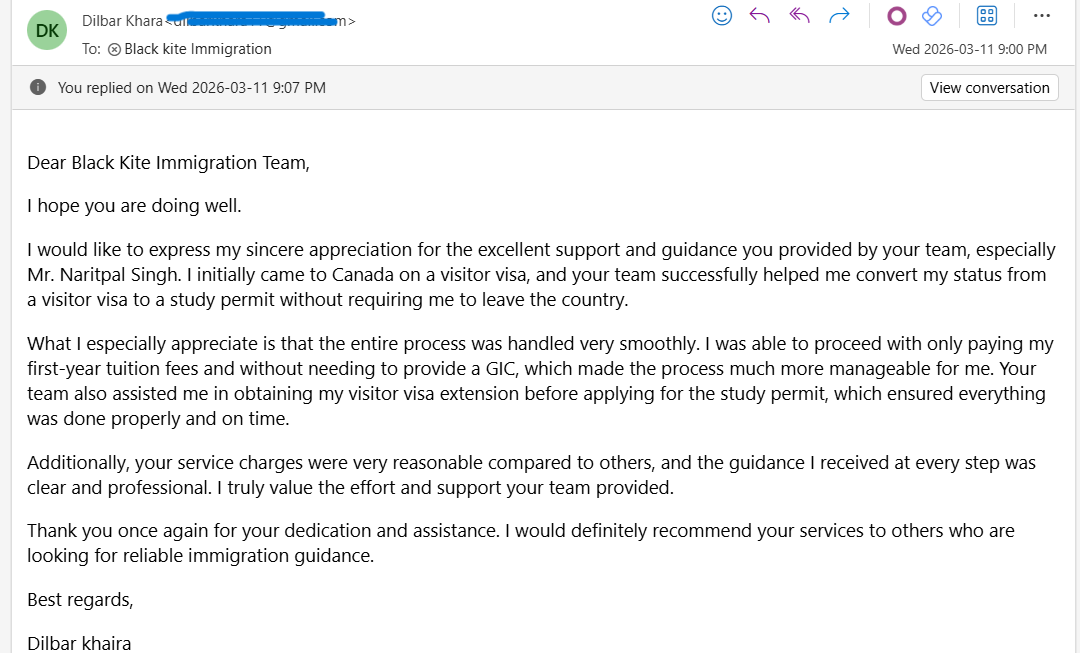Click the Reply All icon
The width and height of the screenshot is (1080, 653).
pyautogui.click(x=799, y=15)
